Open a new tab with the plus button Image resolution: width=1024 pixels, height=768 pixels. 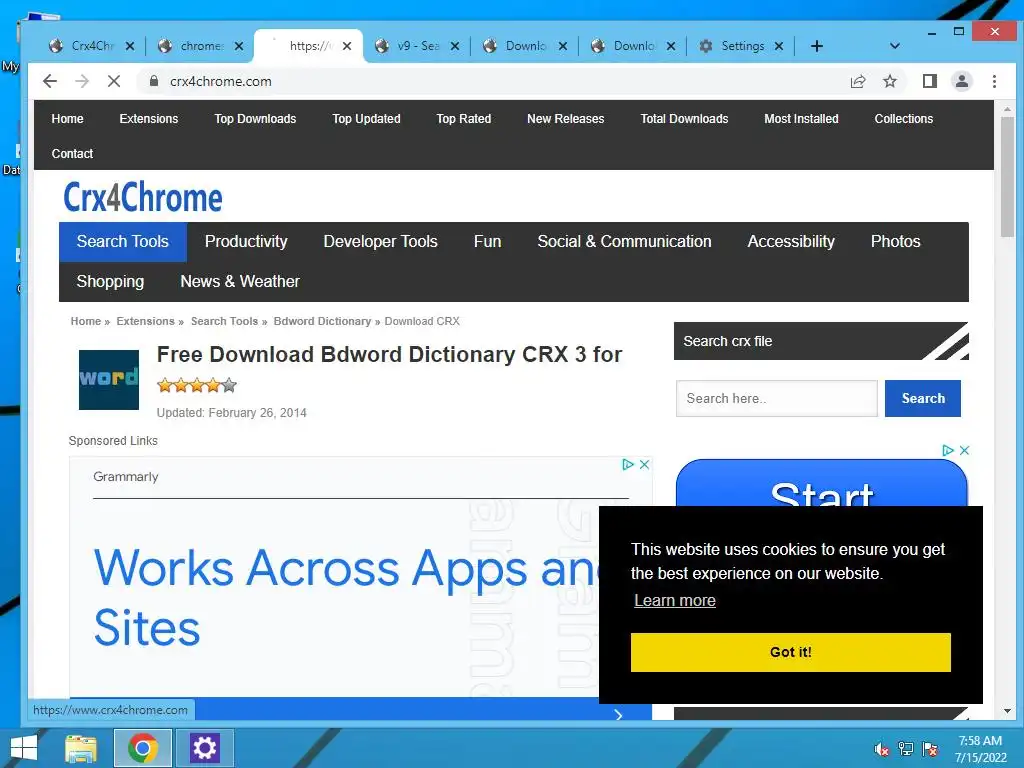816,46
